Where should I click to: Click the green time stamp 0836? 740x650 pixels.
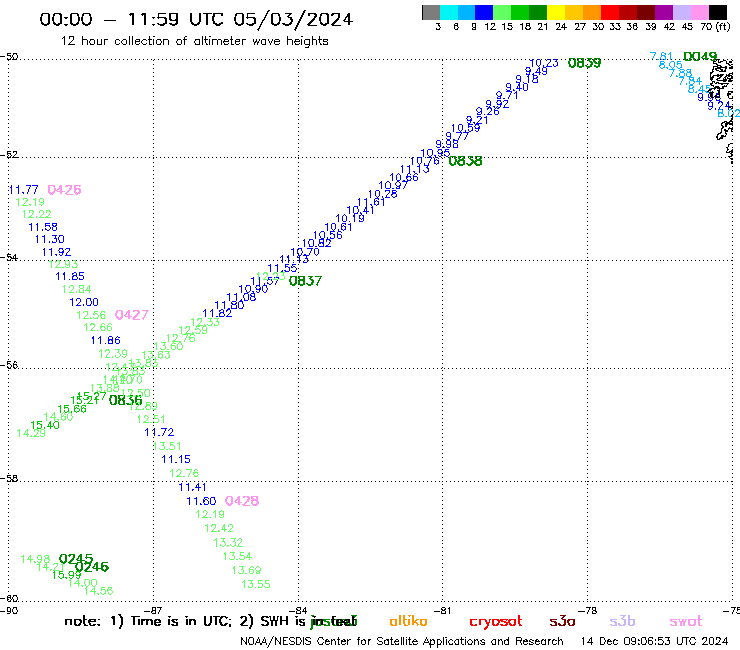point(125,400)
